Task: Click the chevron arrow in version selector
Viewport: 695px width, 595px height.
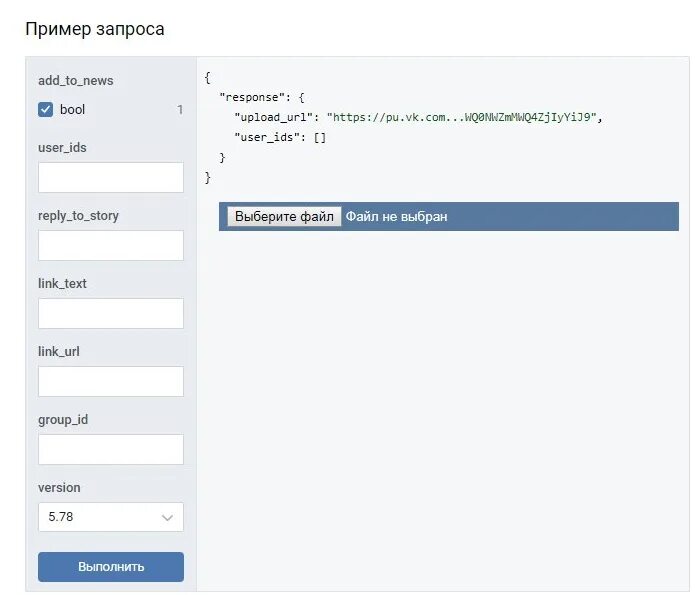Action: tap(167, 518)
